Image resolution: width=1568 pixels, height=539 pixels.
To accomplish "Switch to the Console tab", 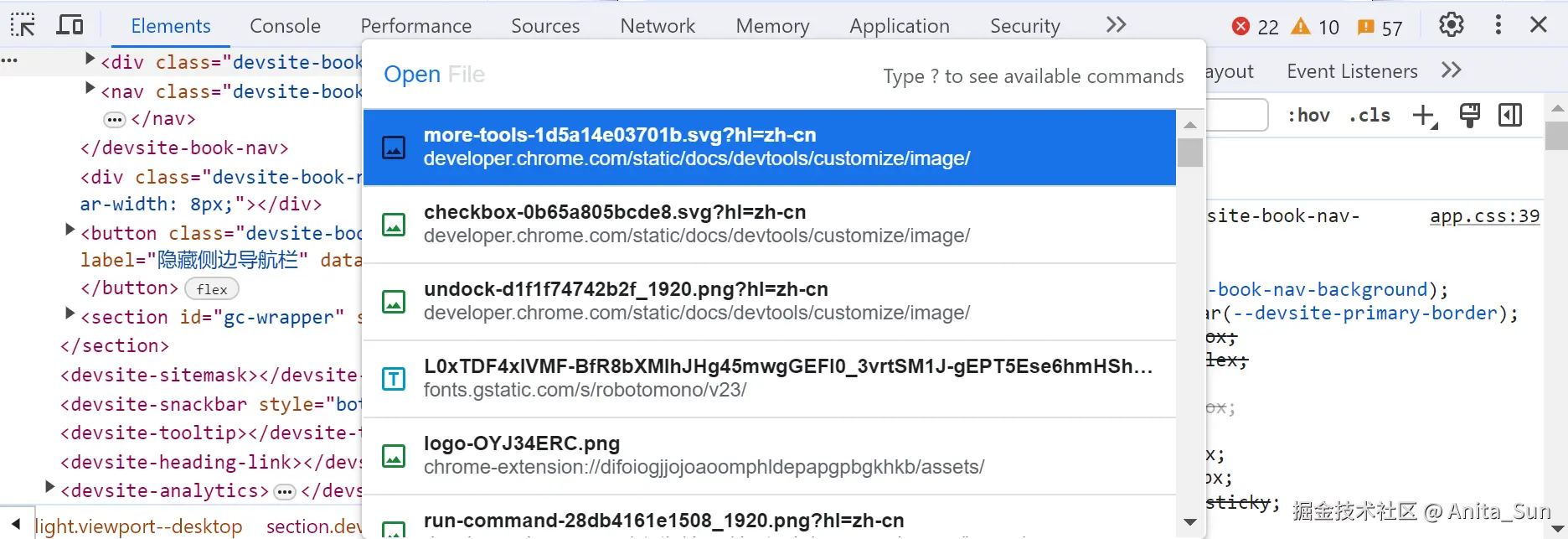I will tap(285, 26).
